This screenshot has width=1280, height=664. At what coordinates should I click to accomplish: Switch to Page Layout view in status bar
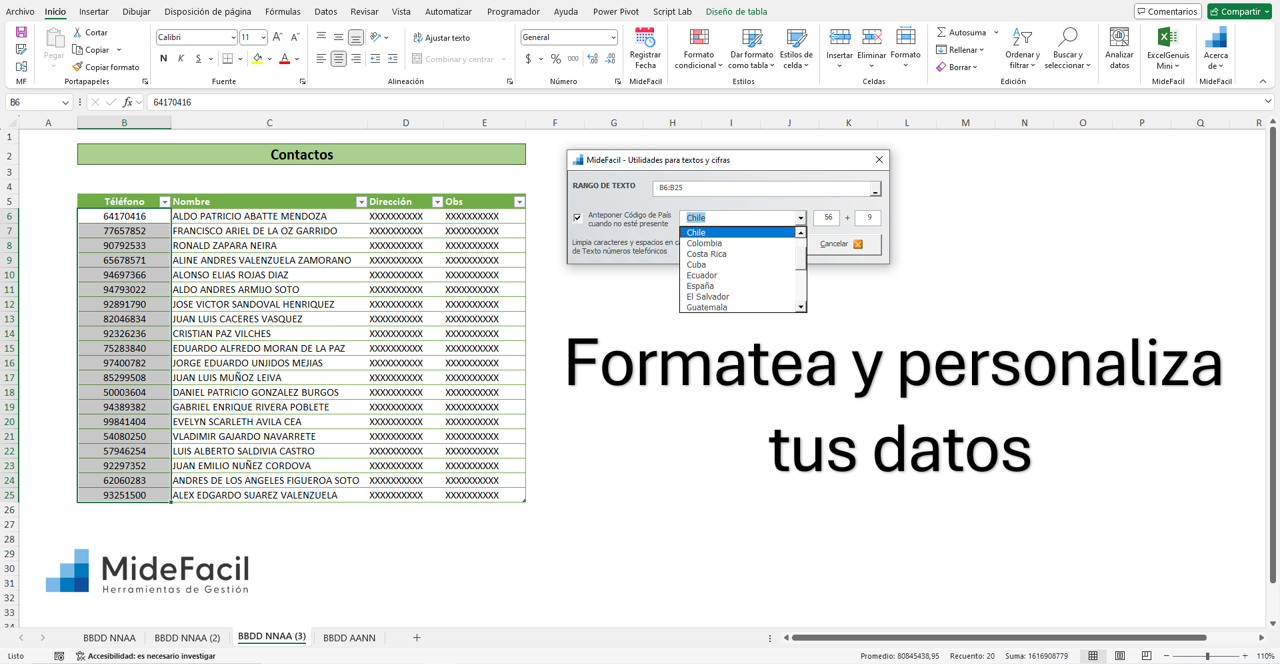(x=1120, y=656)
